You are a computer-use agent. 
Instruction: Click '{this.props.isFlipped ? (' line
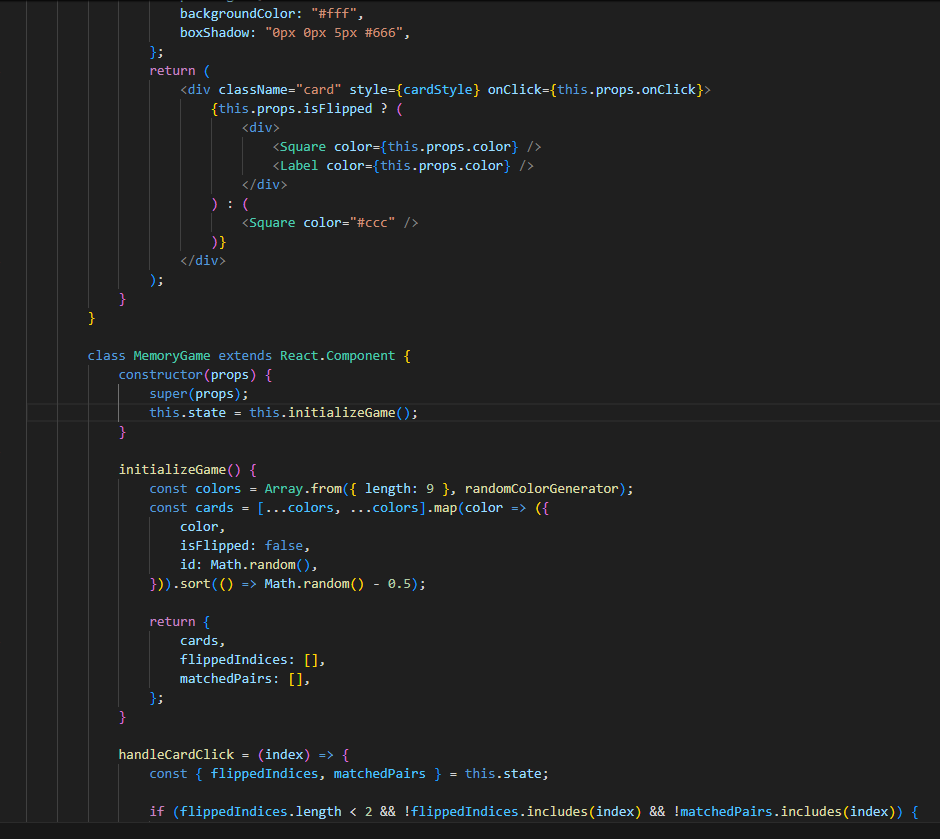click(x=307, y=109)
